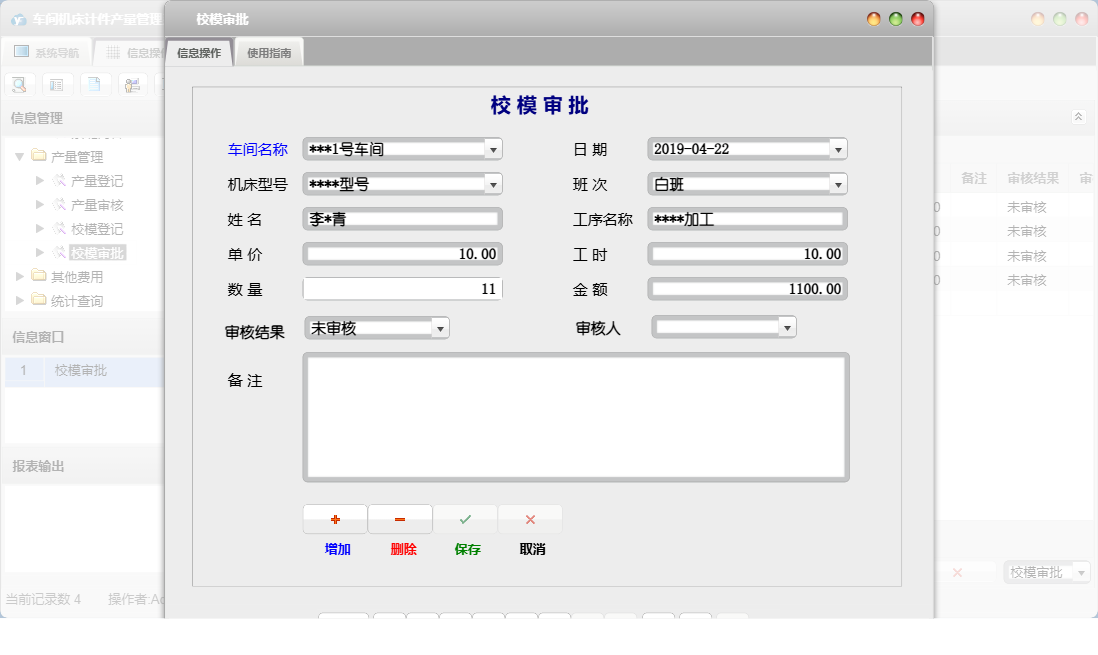Open the 审核人 dropdown
The width and height of the screenshot is (1098, 655).
tap(787, 326)
